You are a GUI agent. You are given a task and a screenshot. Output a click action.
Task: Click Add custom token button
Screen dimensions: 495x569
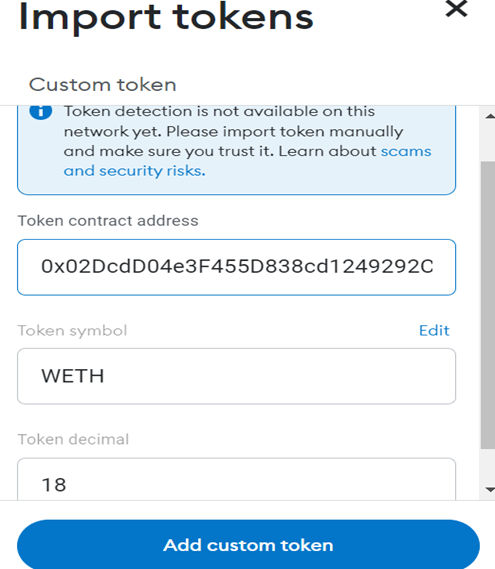248,545
